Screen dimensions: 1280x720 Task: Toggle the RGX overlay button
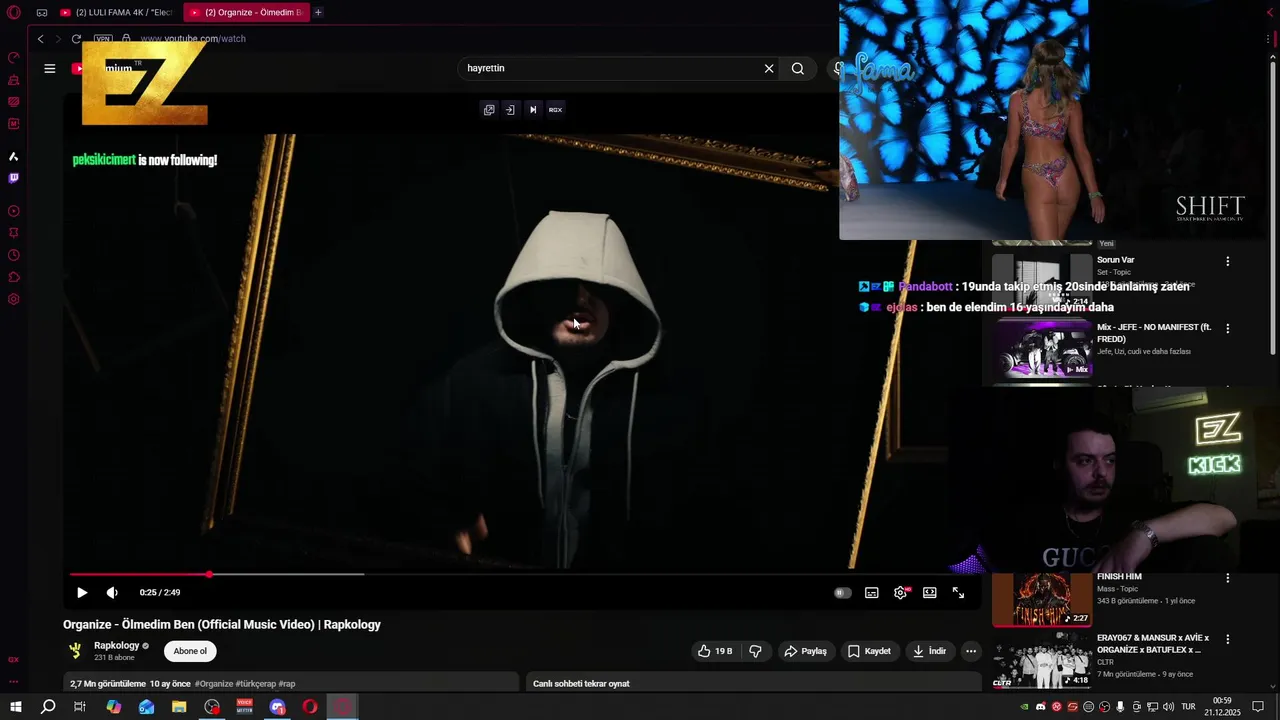556,110
